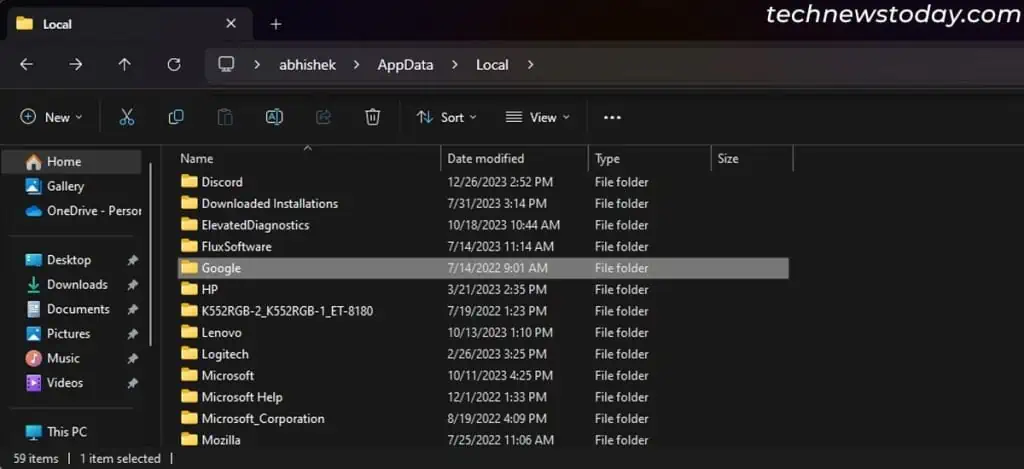1024x469 pixels.
Task: Click AppData in the address breadcrumb
Action: click(x=405, y=65)
